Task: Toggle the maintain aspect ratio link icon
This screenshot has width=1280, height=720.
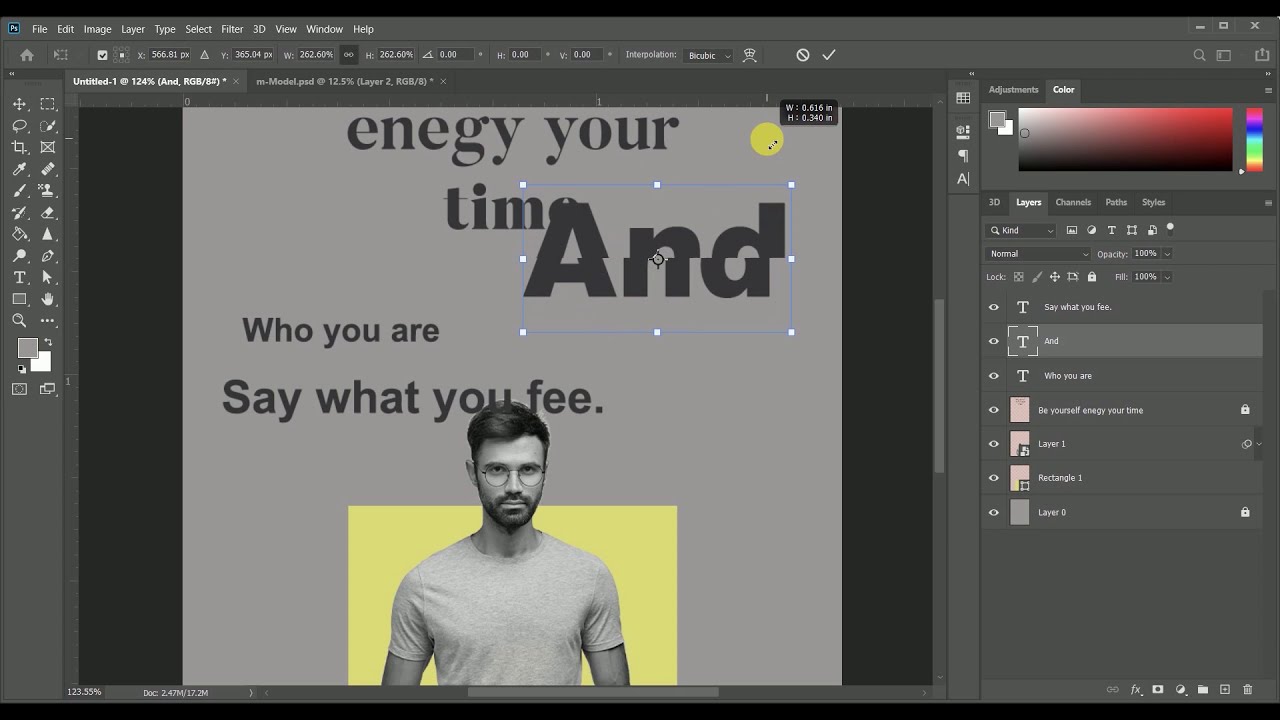Action: click(348, 55)
